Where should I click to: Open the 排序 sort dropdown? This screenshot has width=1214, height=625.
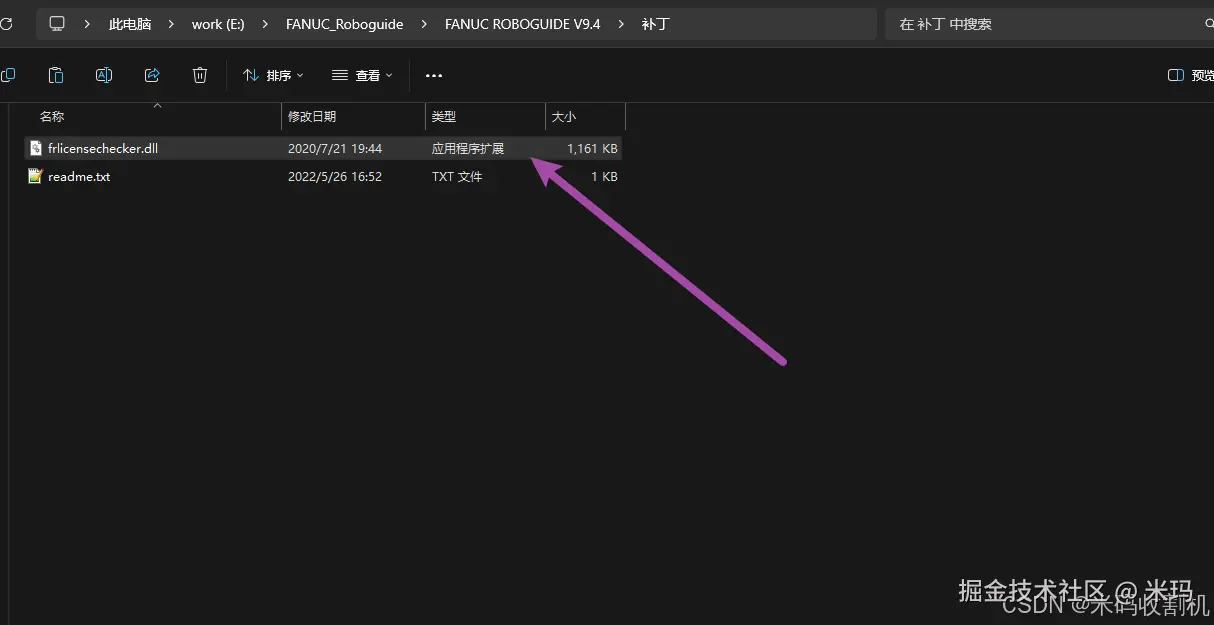pyautogui.click(x=274, y=75)
